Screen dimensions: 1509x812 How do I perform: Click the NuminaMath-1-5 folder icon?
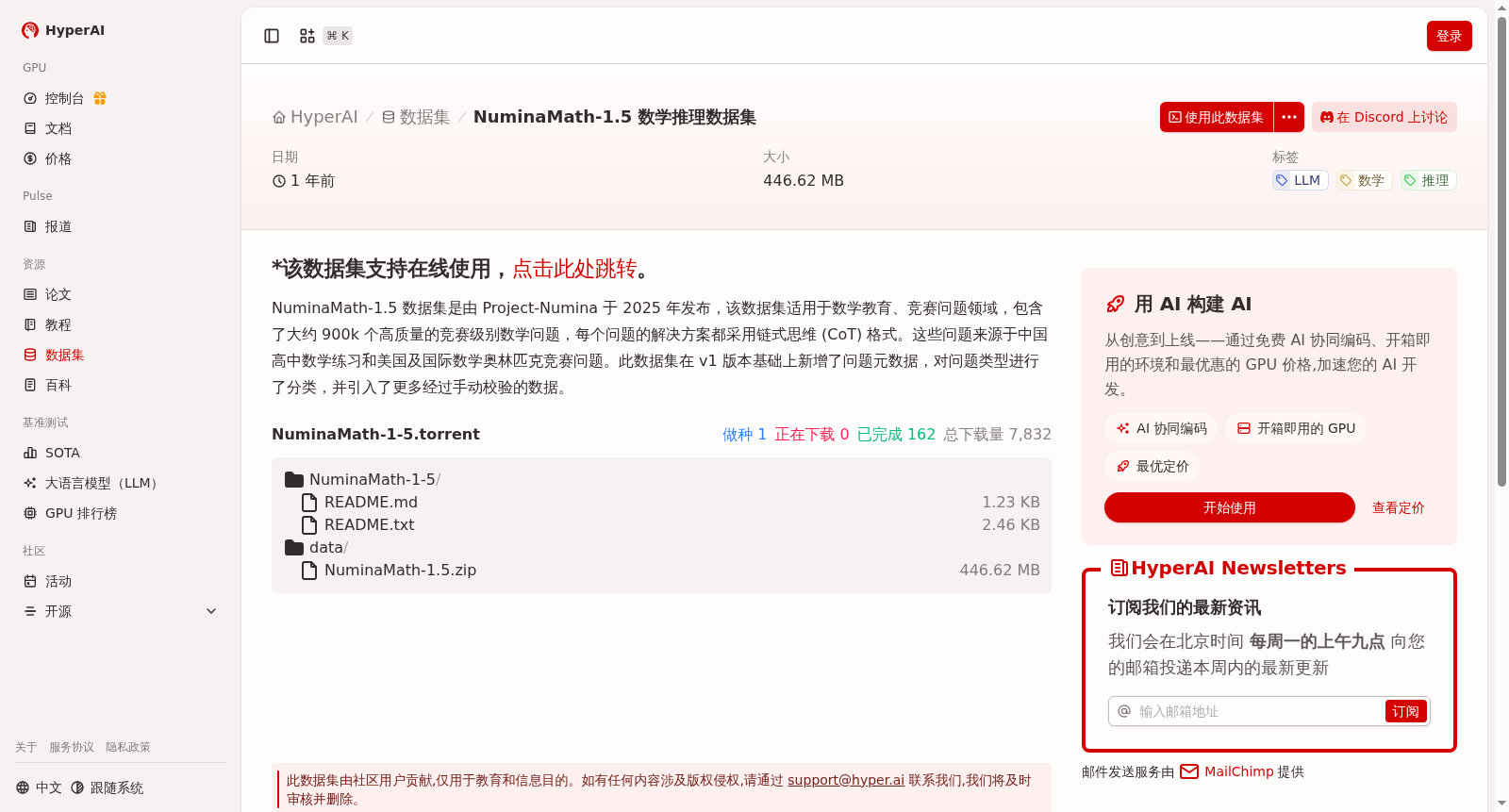pyautogui.click(x=294, y=479)
